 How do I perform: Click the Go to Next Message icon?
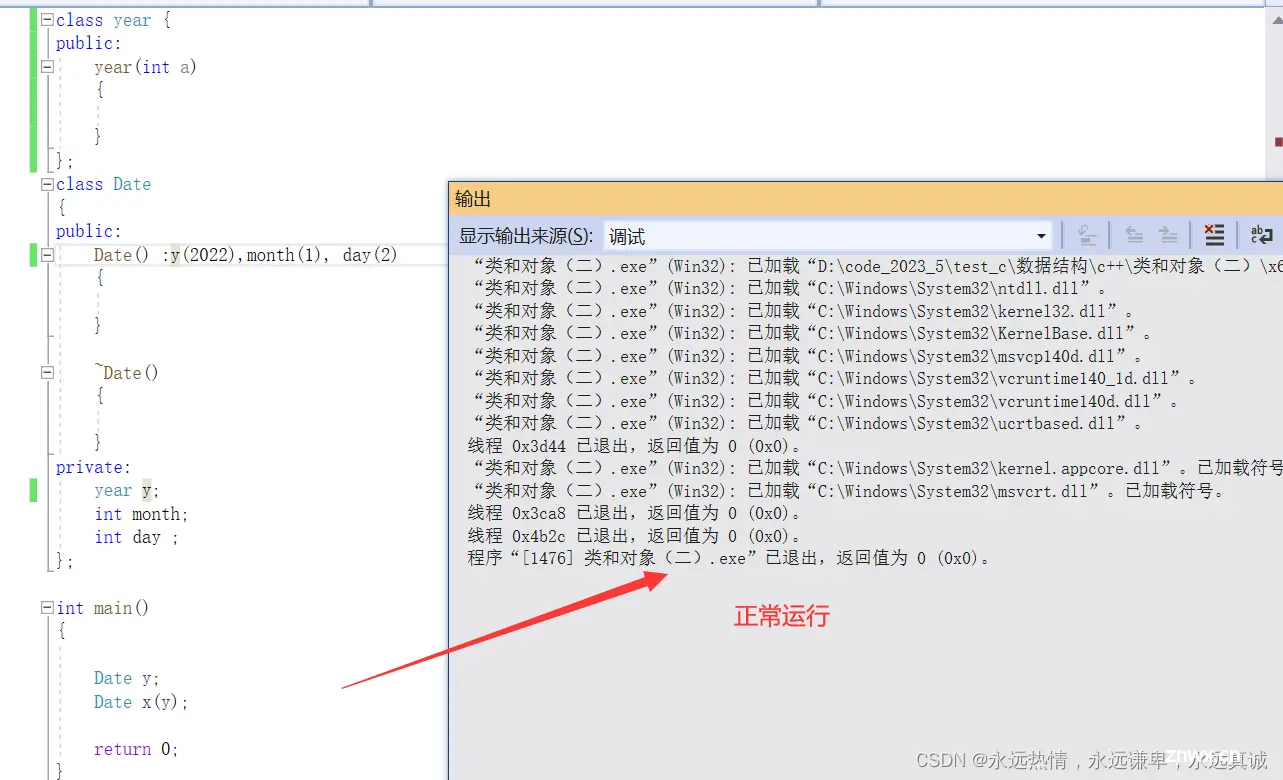(x=1168, y=235)
